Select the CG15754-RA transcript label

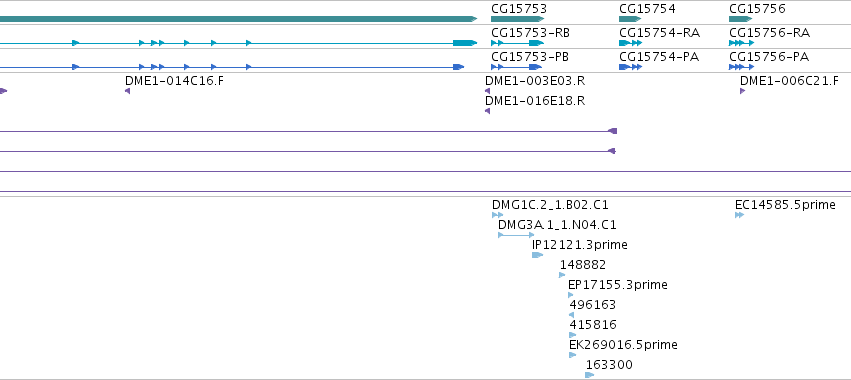coord(659,33)
